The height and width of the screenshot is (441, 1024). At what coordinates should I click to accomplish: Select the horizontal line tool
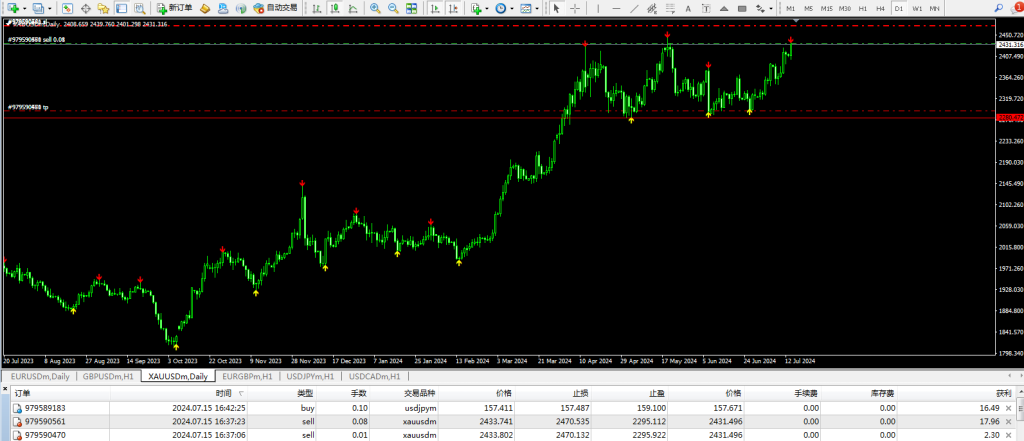click(x=614, y=8)
